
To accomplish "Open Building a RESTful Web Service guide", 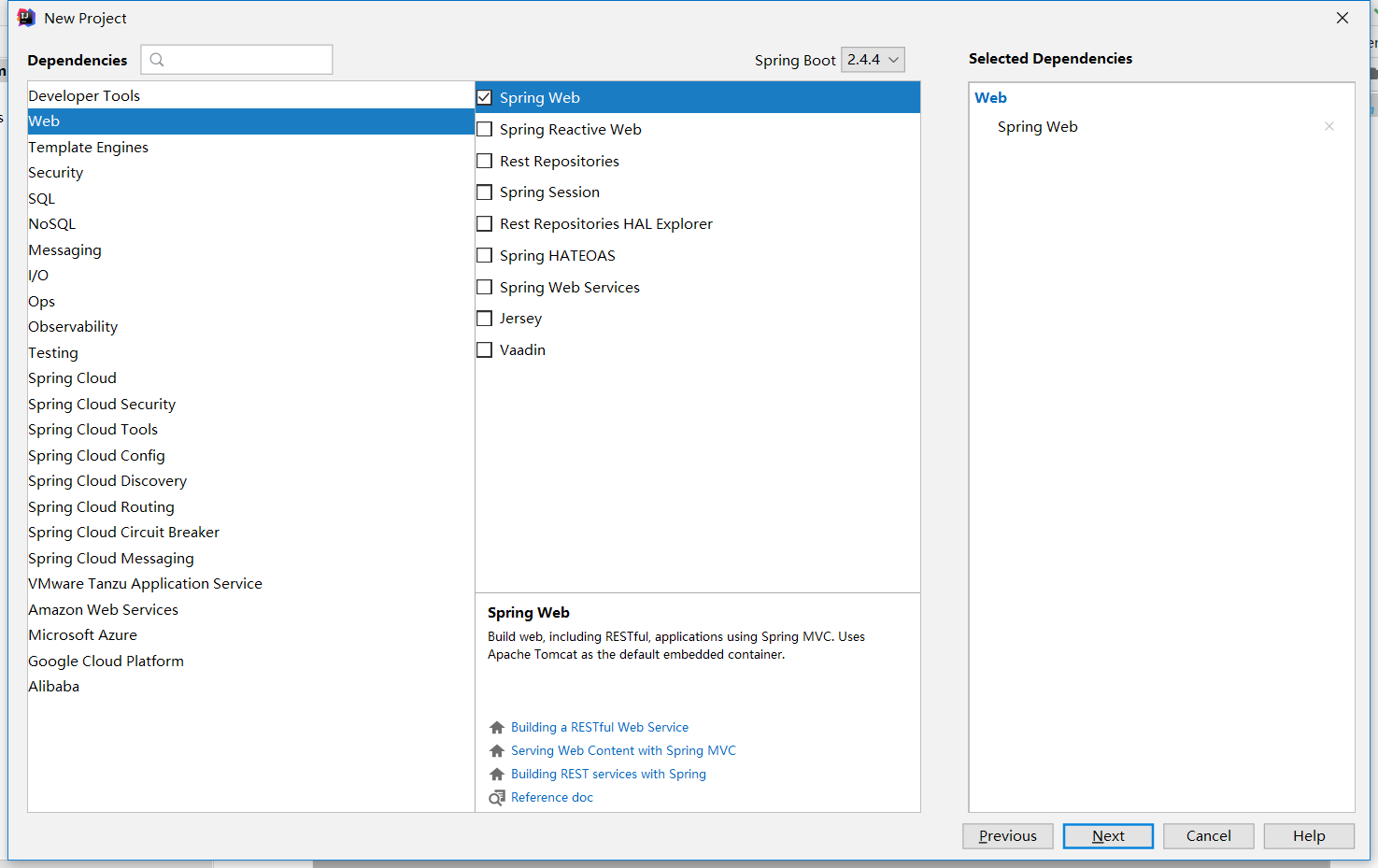I will 600,727.
